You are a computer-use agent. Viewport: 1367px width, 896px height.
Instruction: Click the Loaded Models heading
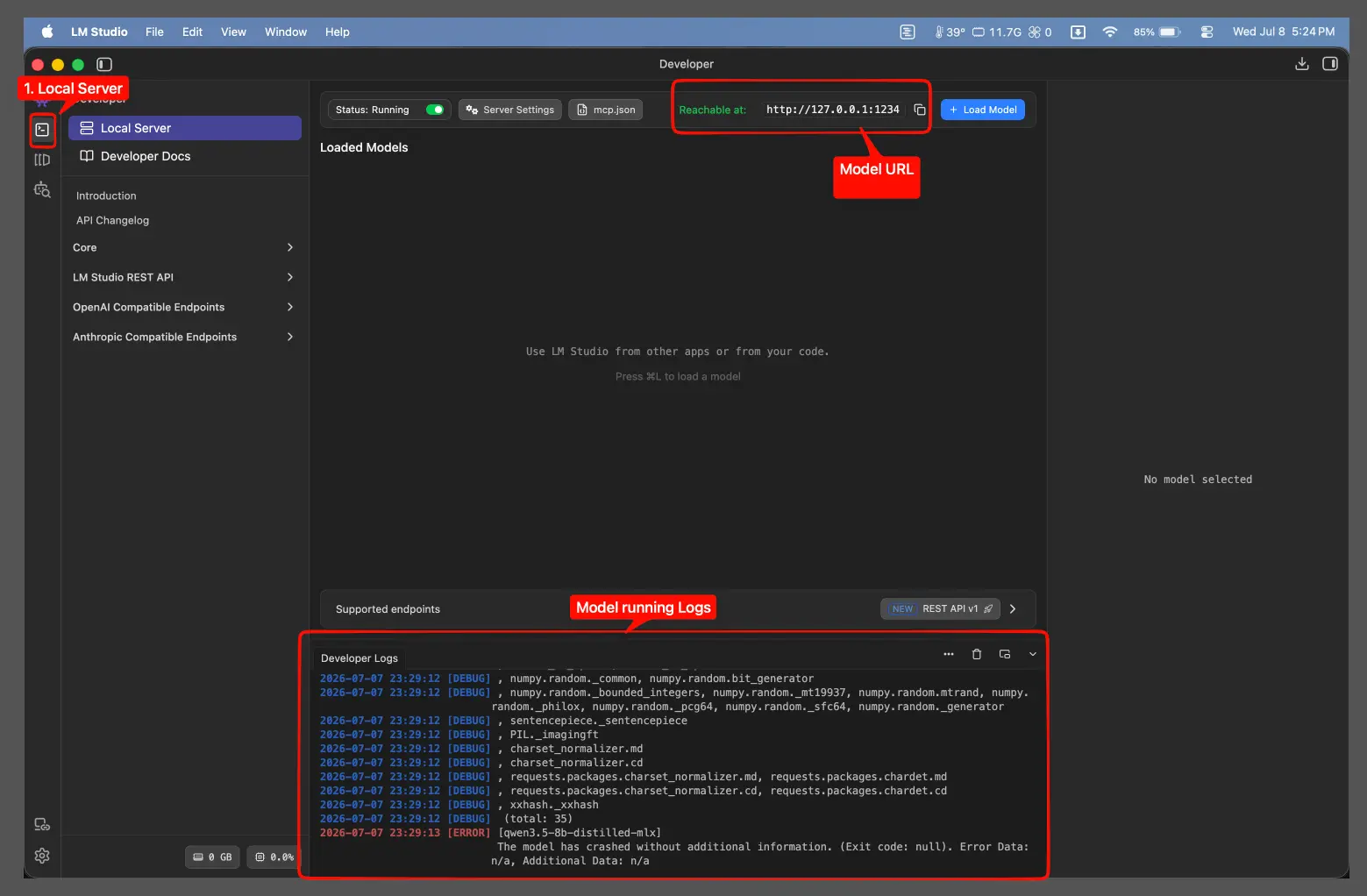(364, 147)
